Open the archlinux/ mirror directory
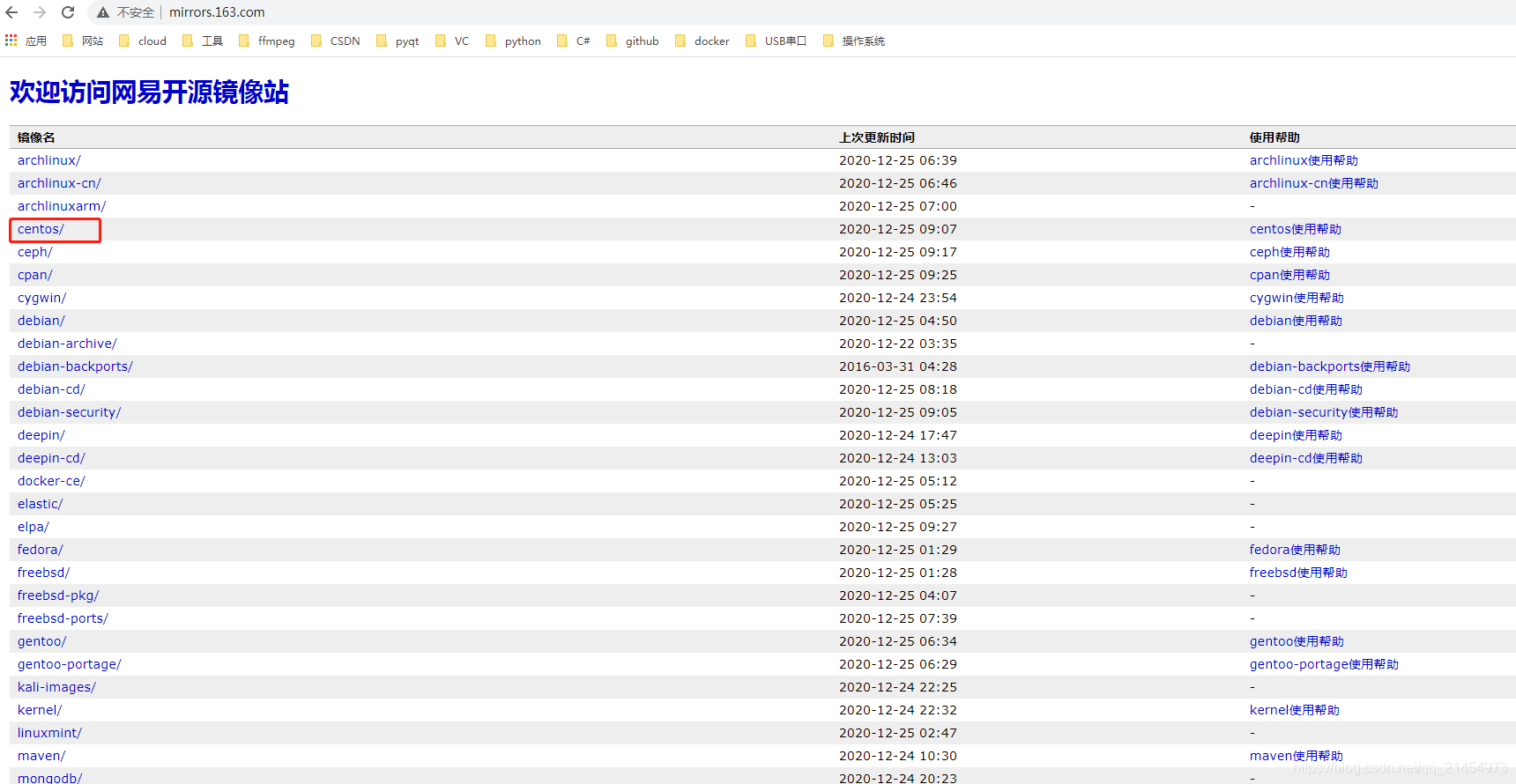 49,160
